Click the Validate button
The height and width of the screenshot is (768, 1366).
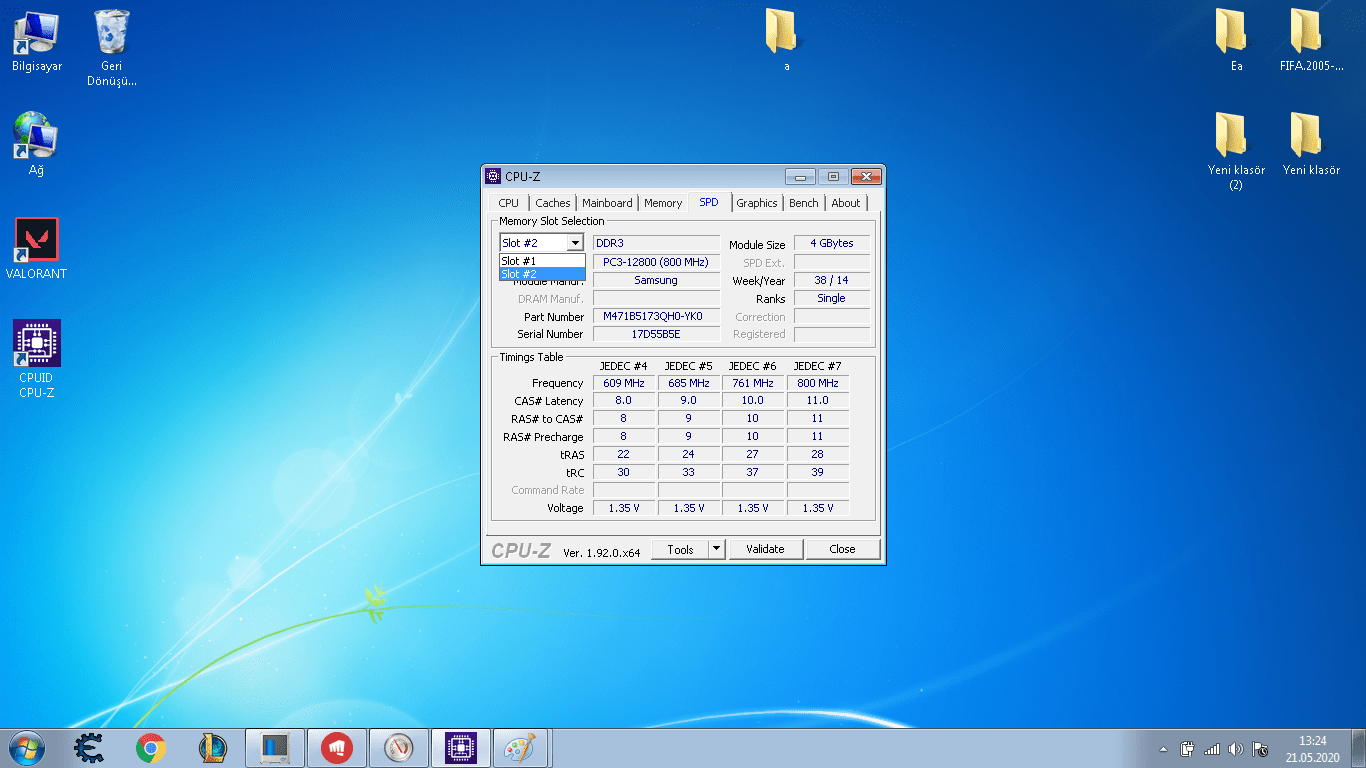click(765, 549)
